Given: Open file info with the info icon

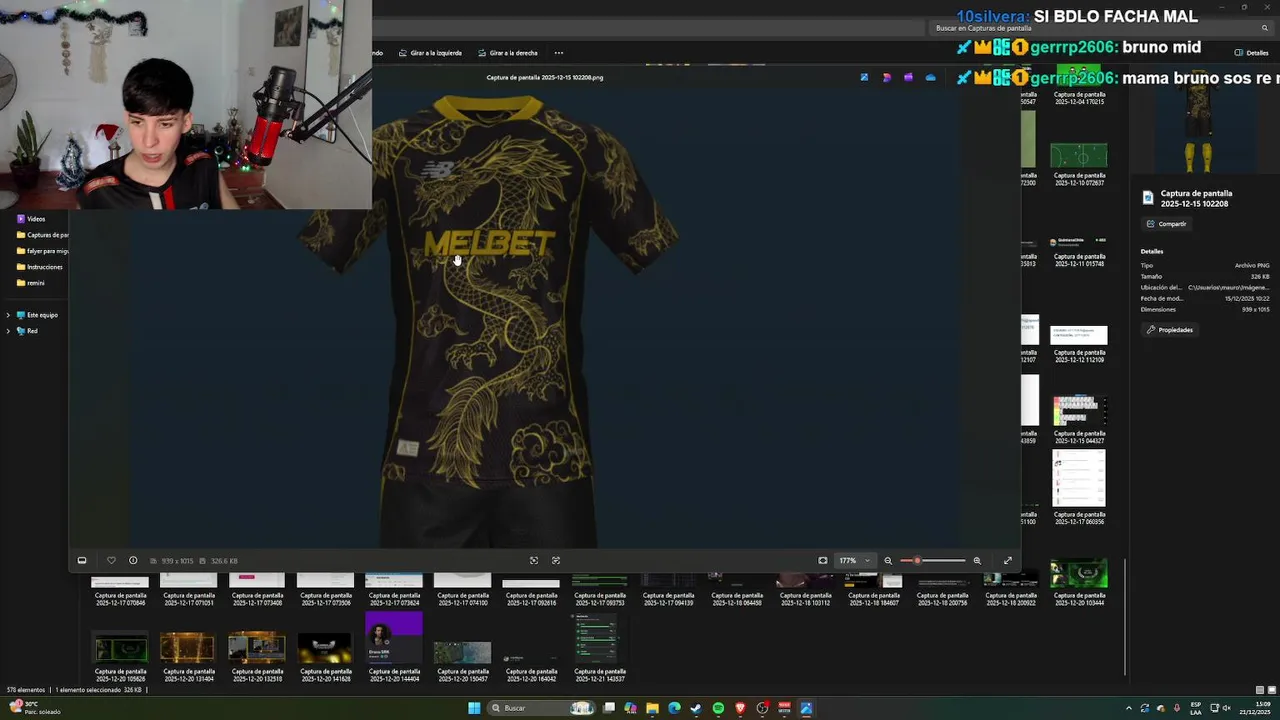Looking at the screenshot, I should (x=133, y=560).
